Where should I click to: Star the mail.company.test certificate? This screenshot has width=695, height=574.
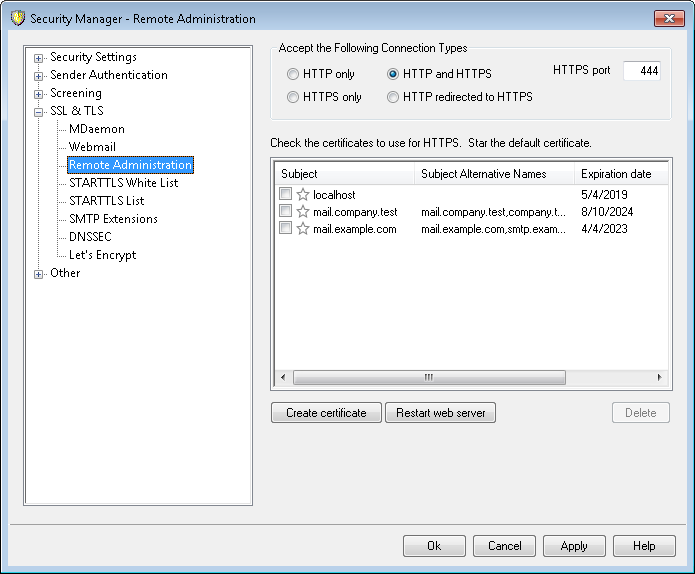point(303,212)
